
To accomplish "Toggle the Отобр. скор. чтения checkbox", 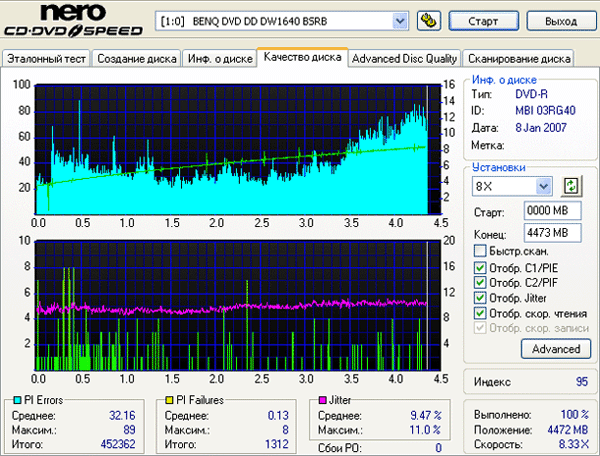I will (x=481, y=313).
